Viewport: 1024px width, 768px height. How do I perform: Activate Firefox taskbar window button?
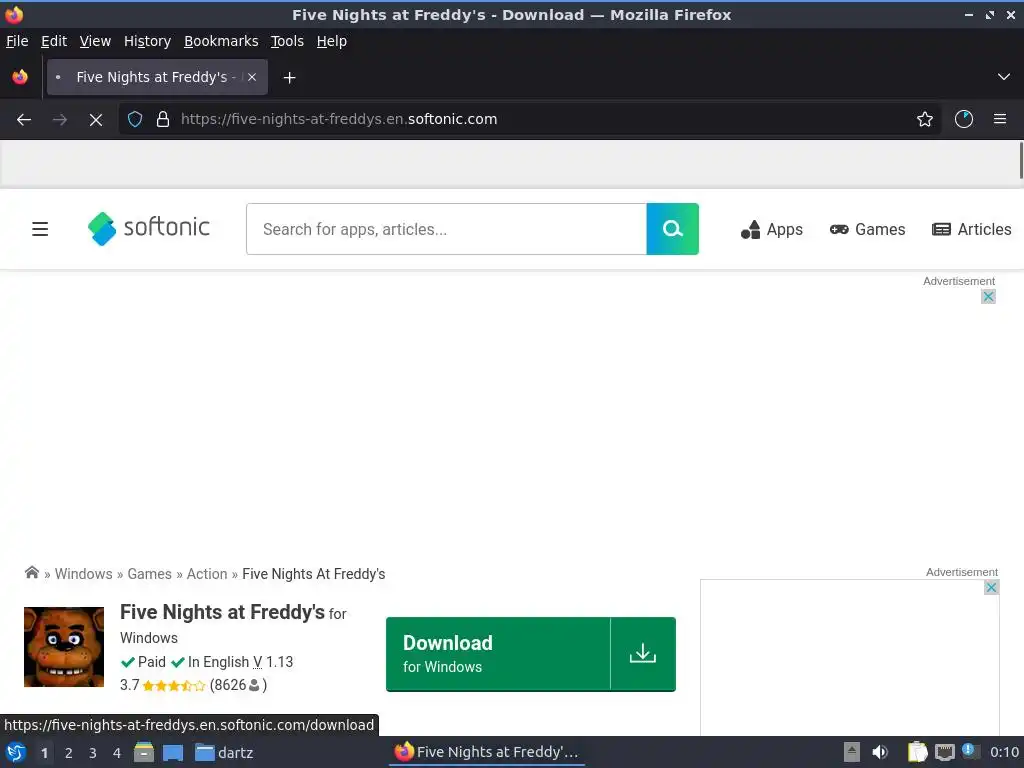click(x=487, y=752)
